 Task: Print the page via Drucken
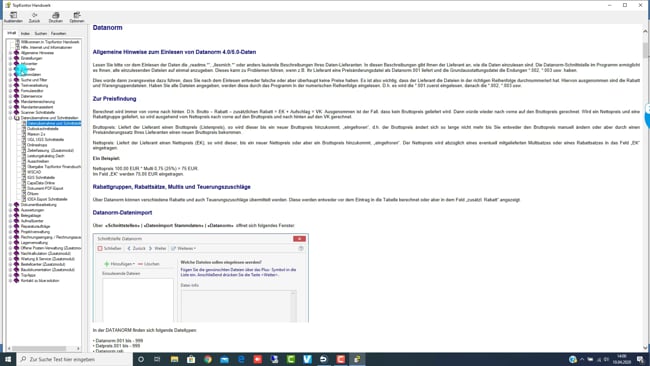coord(56,17)
